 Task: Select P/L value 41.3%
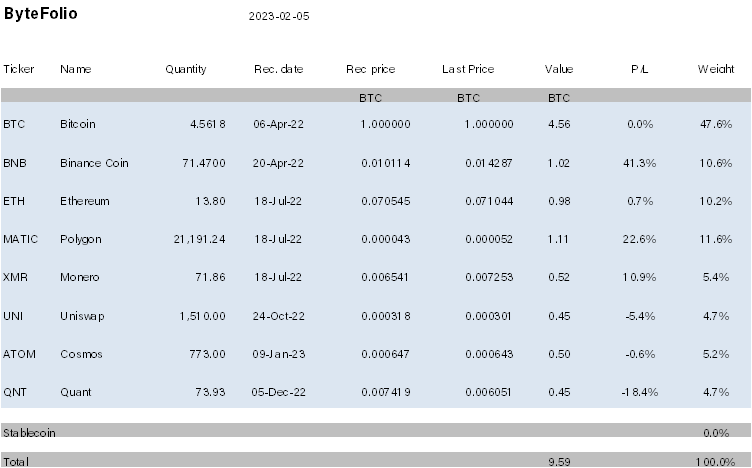coord(639,163)
